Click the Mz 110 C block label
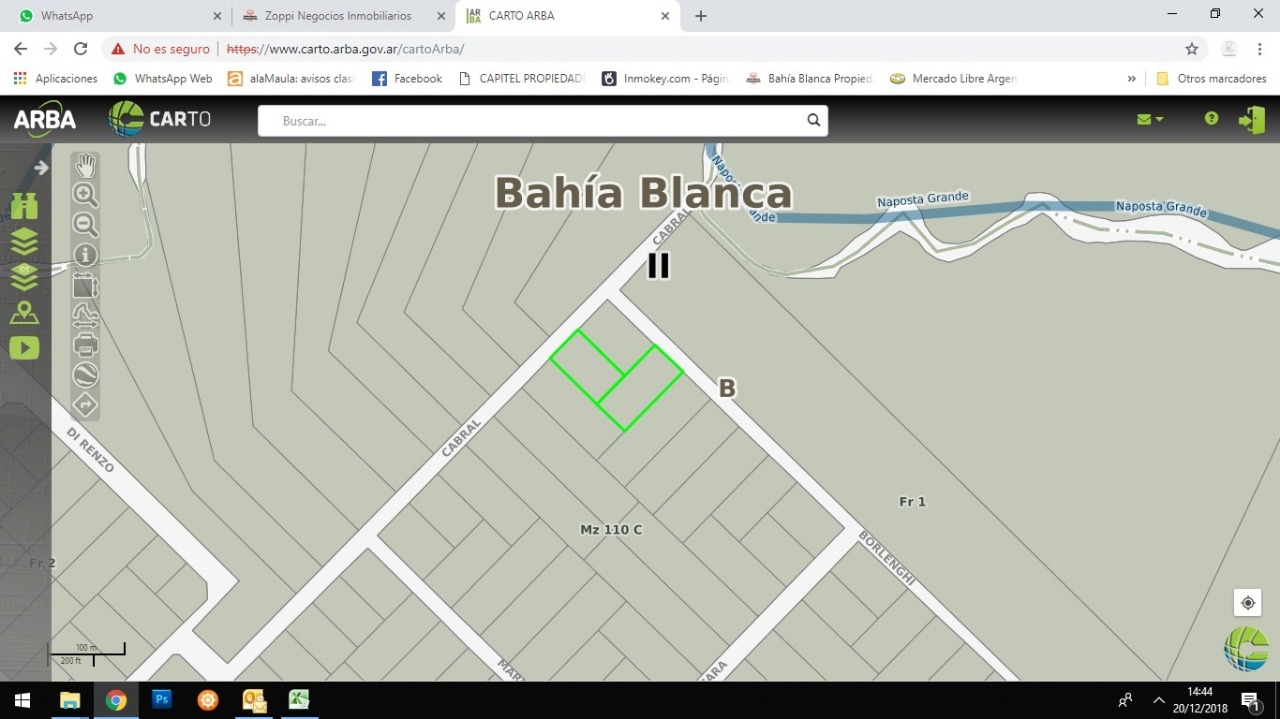The height and width of the screenshot is (719, 1280). 611,529
